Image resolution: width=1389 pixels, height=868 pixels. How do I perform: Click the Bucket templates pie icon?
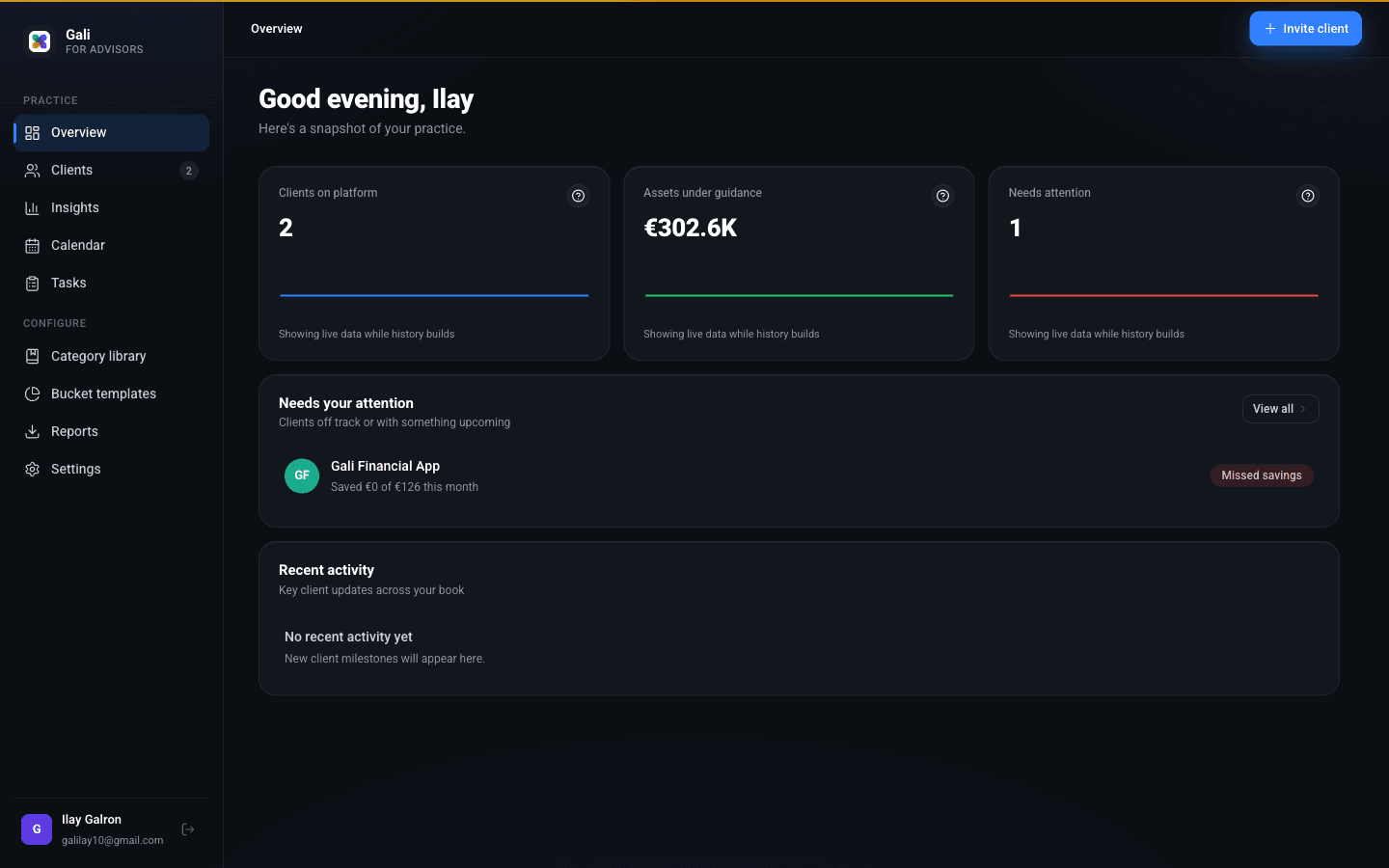coord(32,394)
